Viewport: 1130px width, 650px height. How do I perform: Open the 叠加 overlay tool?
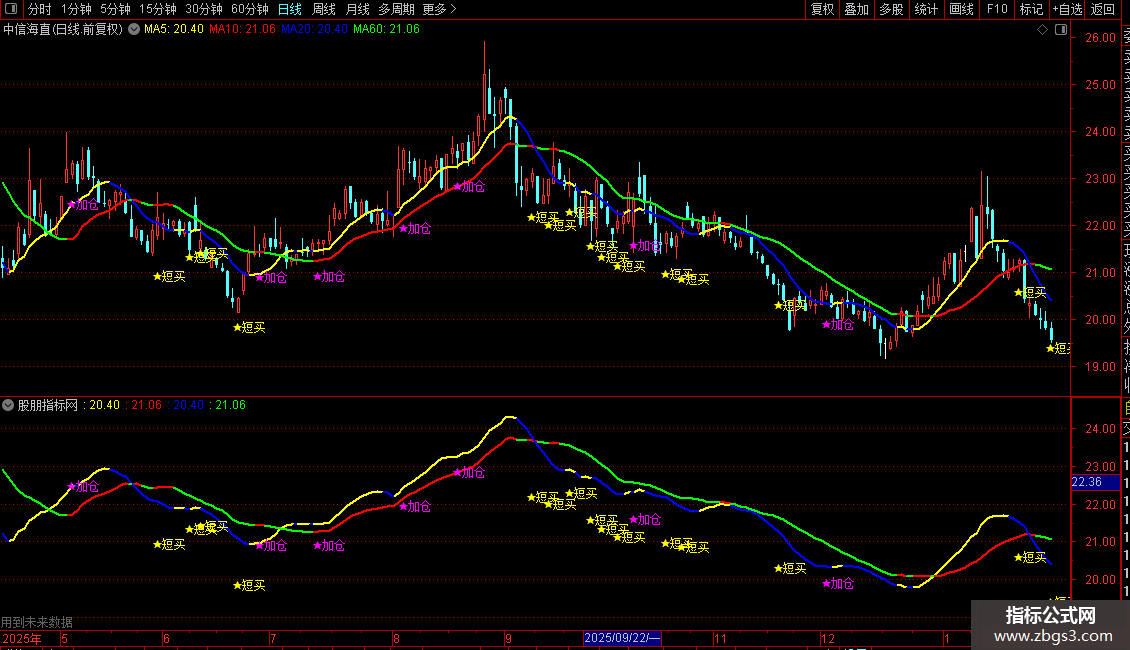(x=856, y=9)
